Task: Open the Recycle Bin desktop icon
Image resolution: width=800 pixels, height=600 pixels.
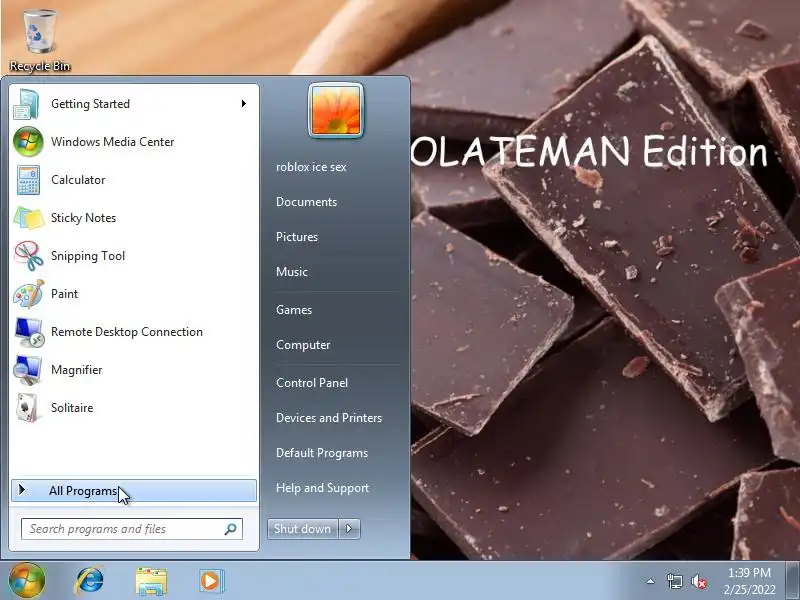Action: point(39,40)
